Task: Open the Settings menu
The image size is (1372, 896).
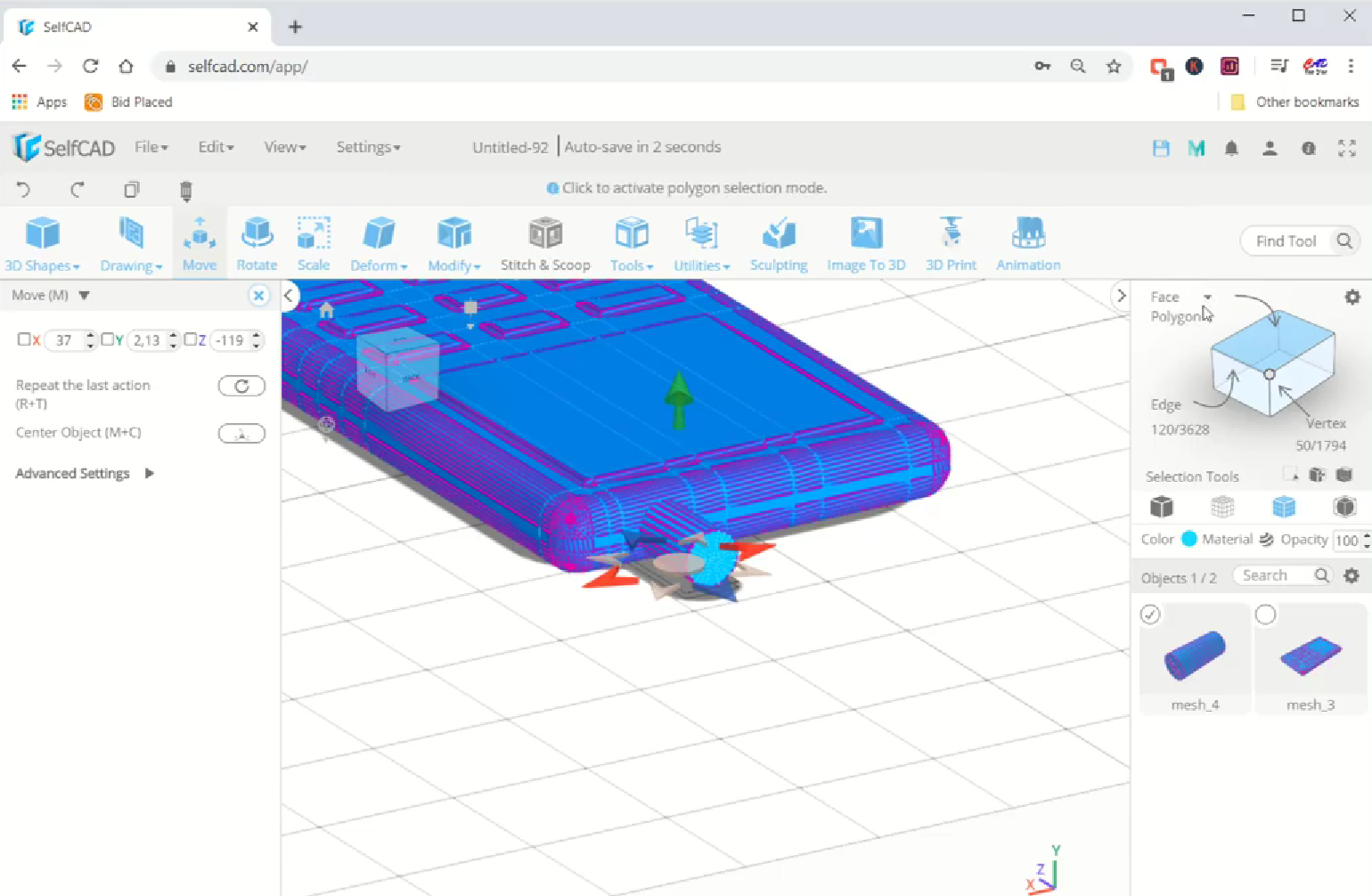Action: click(368, 147)
